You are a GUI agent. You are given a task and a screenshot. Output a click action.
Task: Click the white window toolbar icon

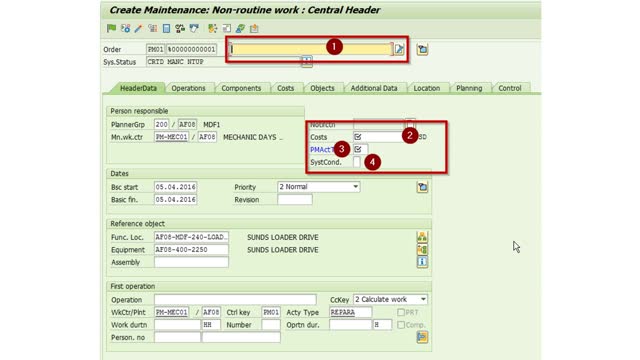[x=227, y=28]
